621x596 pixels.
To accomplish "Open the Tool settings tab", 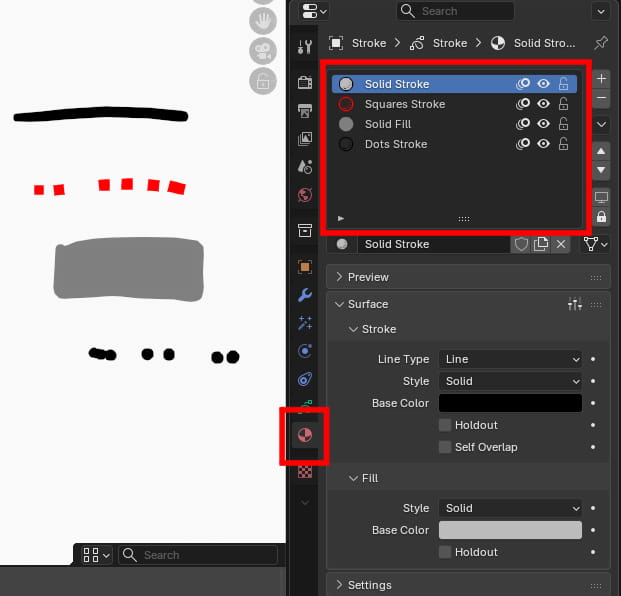I will 306,47.
